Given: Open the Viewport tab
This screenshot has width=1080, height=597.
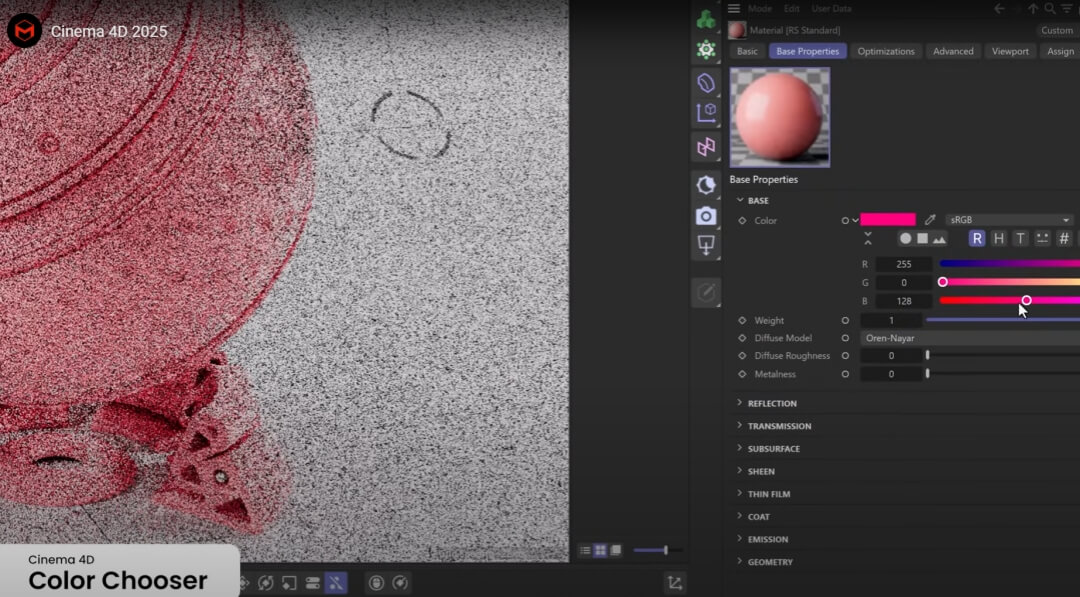Looking at the screenshot, I should 1010,51.
